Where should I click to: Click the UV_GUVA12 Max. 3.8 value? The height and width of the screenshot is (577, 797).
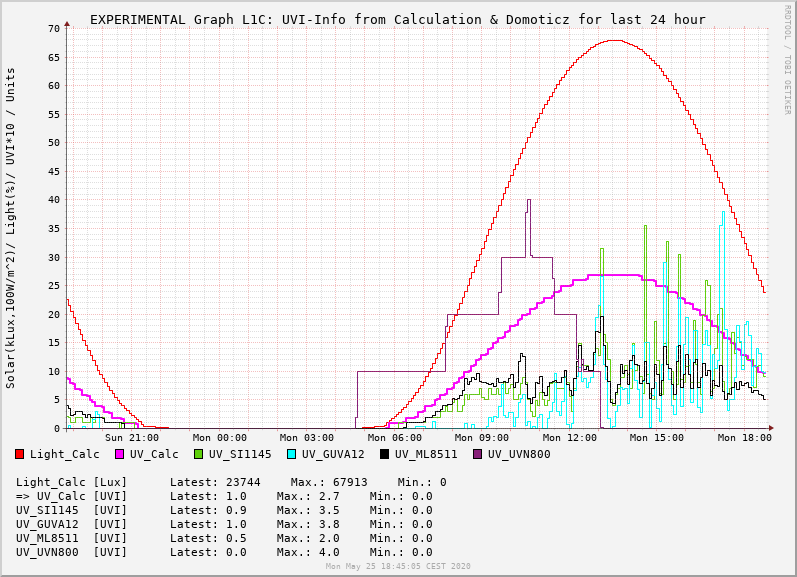coord(310,524)
